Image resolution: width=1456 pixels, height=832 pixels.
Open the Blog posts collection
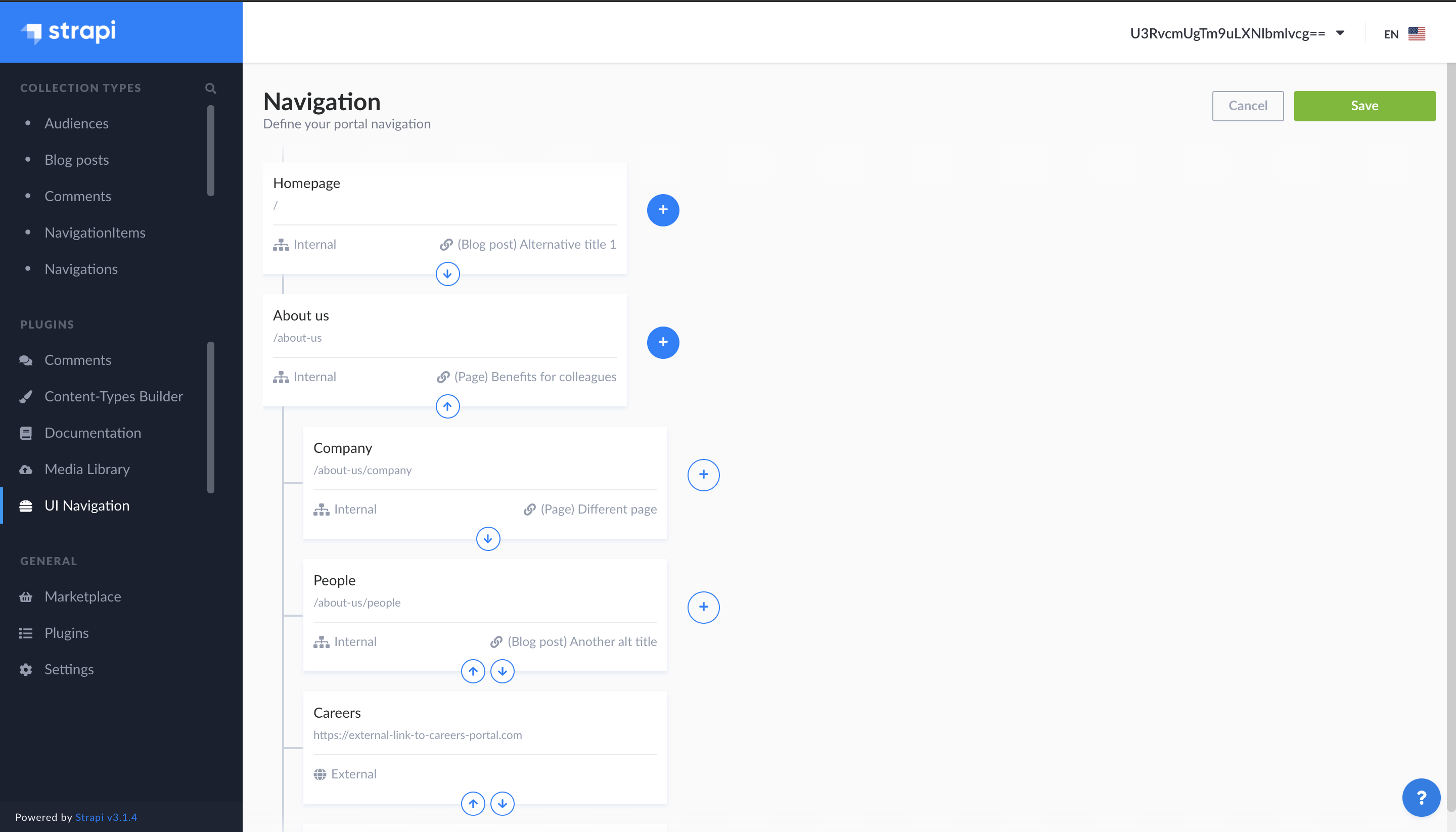(x=76, y=160)
